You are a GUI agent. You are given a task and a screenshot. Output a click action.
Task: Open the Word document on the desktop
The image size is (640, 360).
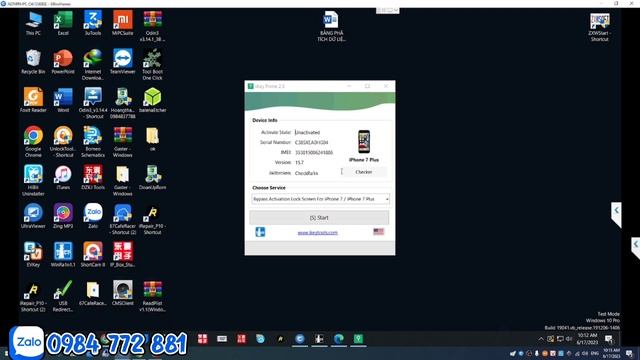click(x=331, y=26)
